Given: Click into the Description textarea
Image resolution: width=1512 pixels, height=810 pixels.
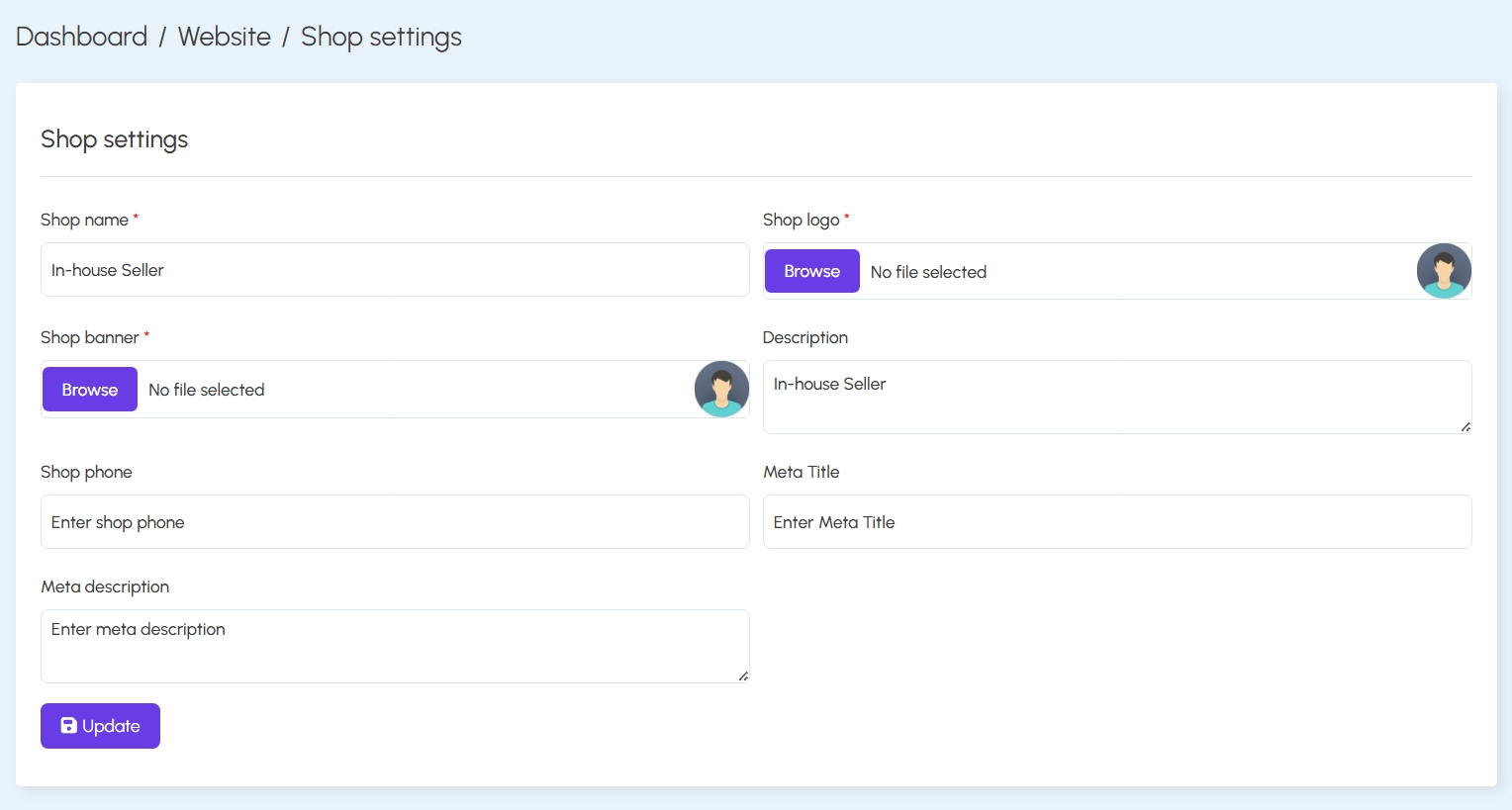Looking at the screenshot, I should click(1117, 397).
